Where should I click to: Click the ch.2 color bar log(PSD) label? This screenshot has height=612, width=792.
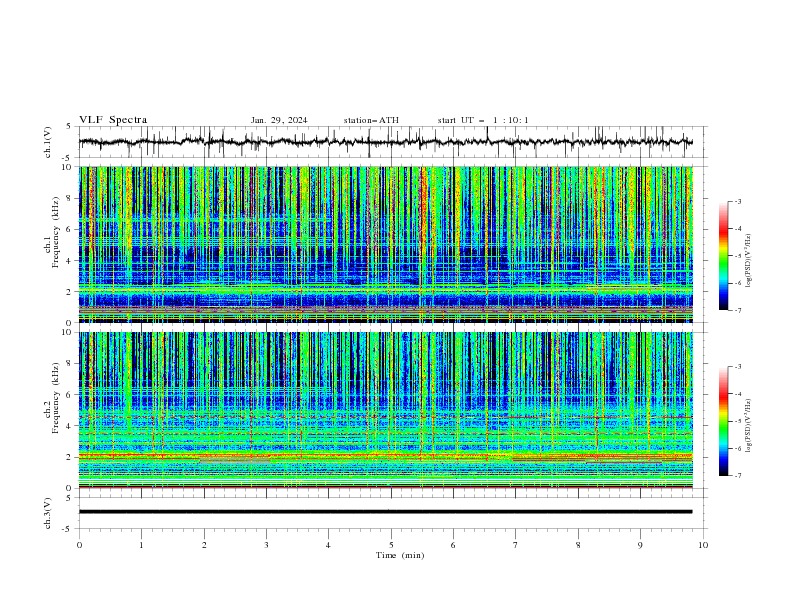(x=748, y=426)
